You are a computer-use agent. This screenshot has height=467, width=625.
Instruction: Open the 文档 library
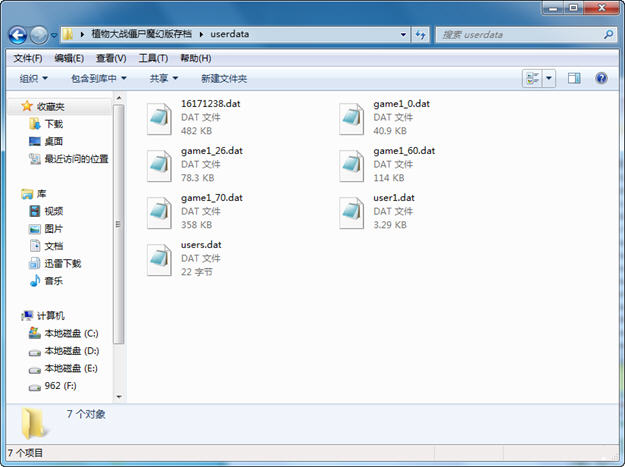pyautogui.click(x=54, y=246)
